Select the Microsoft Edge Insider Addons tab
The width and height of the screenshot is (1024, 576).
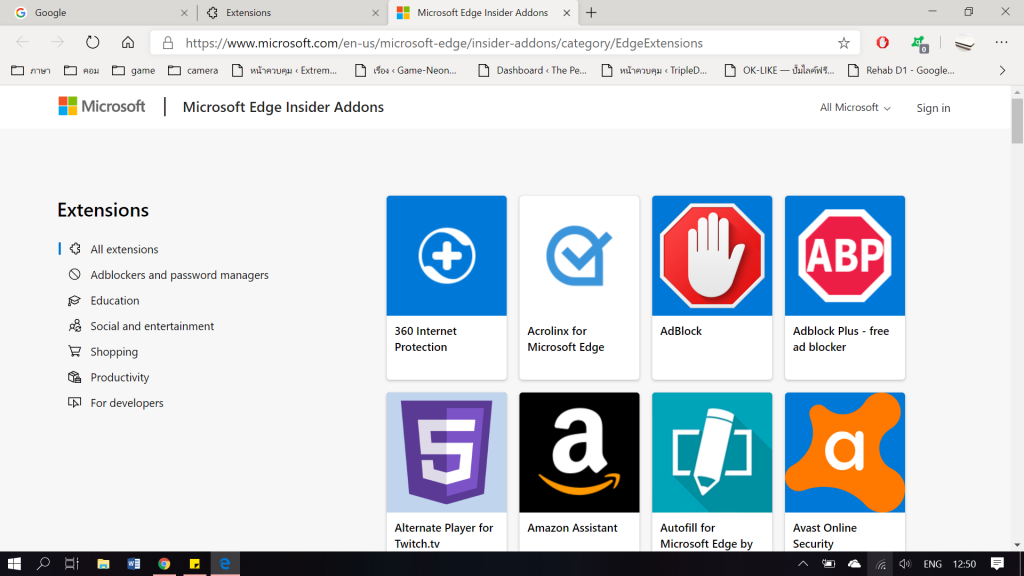483,12
